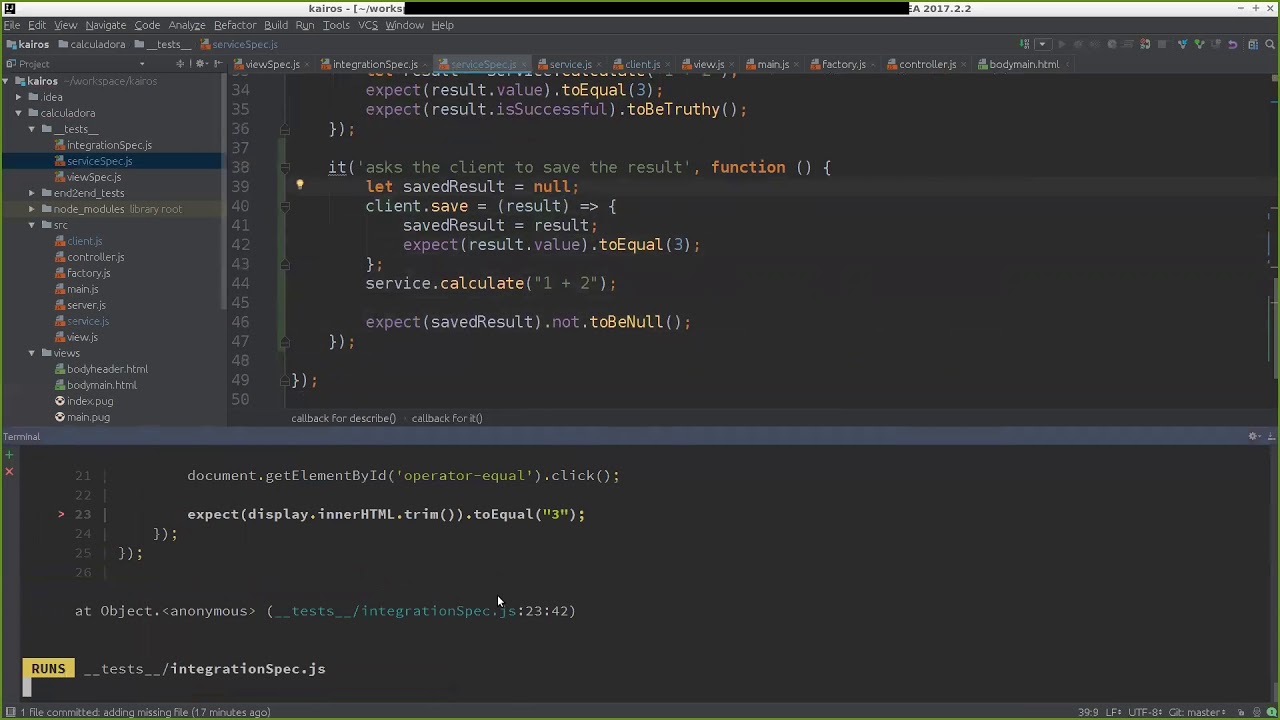Open a new terminal session with the plus icon
1280x720 pixels.
[x=10, y=454]
